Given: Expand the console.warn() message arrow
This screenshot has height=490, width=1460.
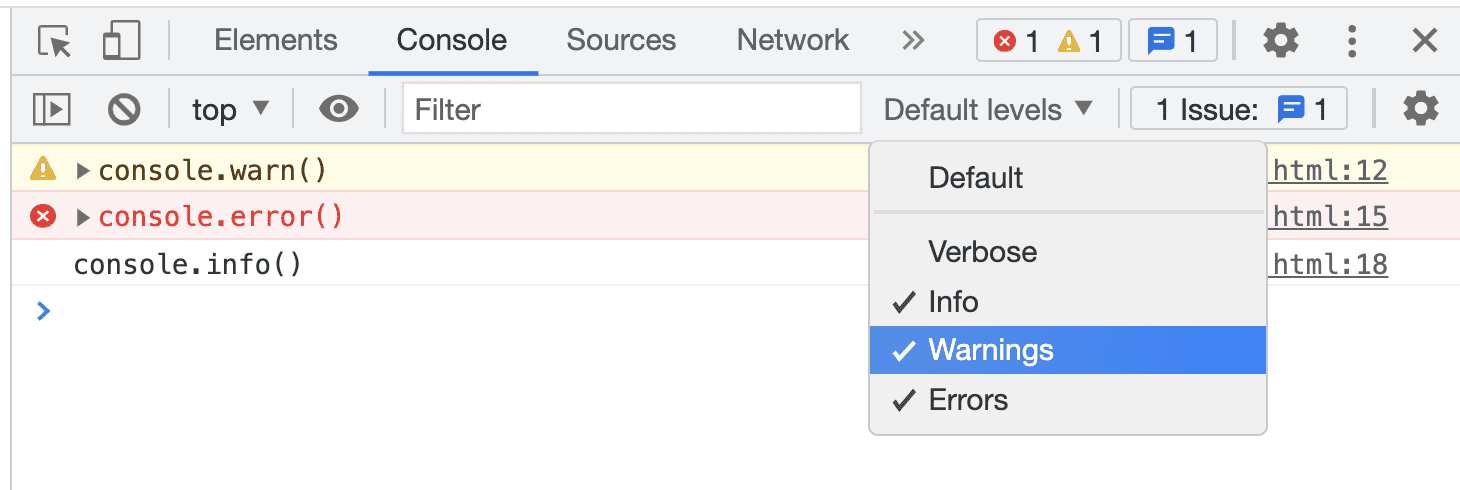Looking at the screenshot, I should (x=84, y=170).
